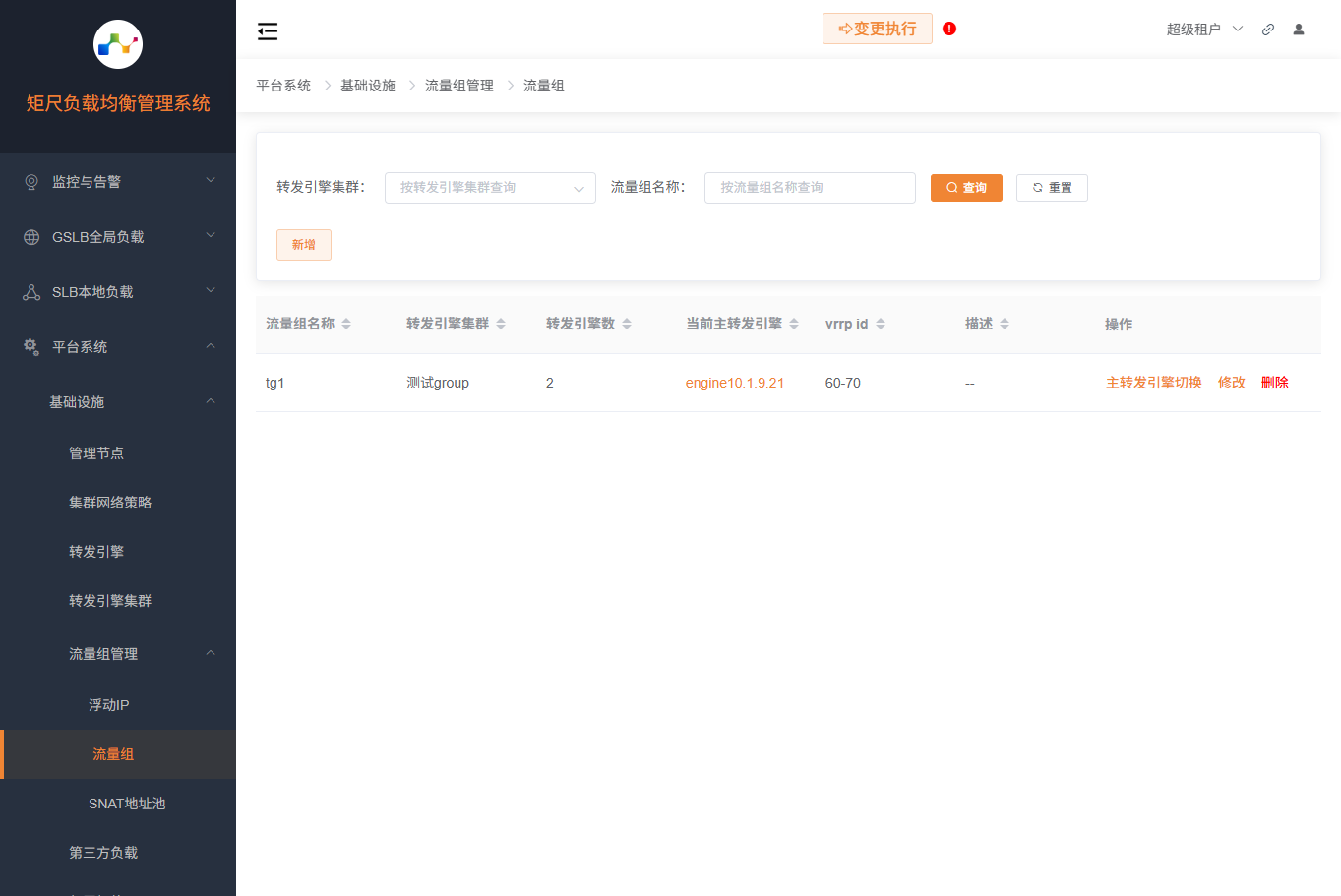Trigger 主转发引擎切换 for tg1

[1153, 382]
